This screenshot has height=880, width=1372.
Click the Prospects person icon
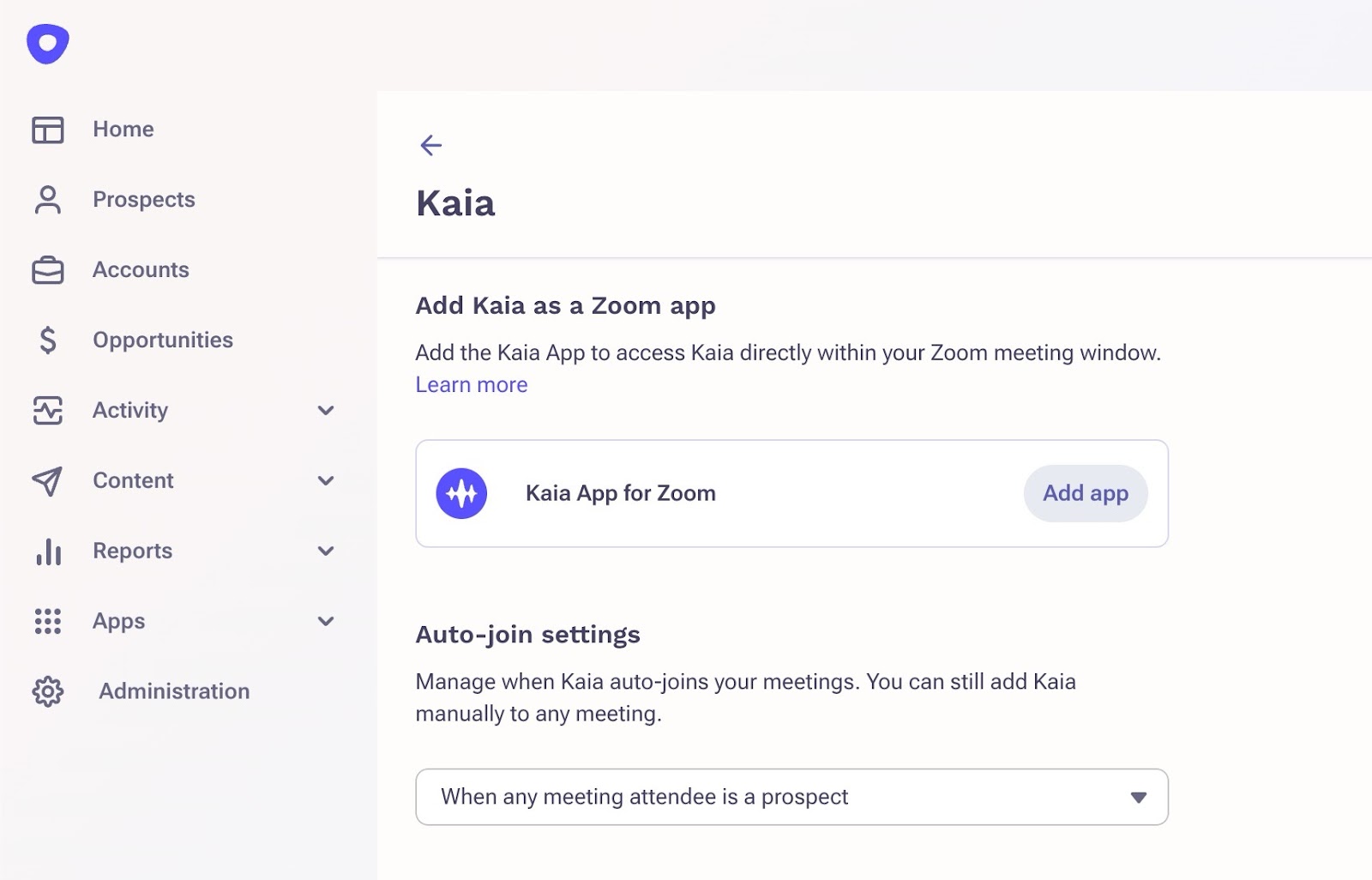pyautogui.click(x=48, y=200)
